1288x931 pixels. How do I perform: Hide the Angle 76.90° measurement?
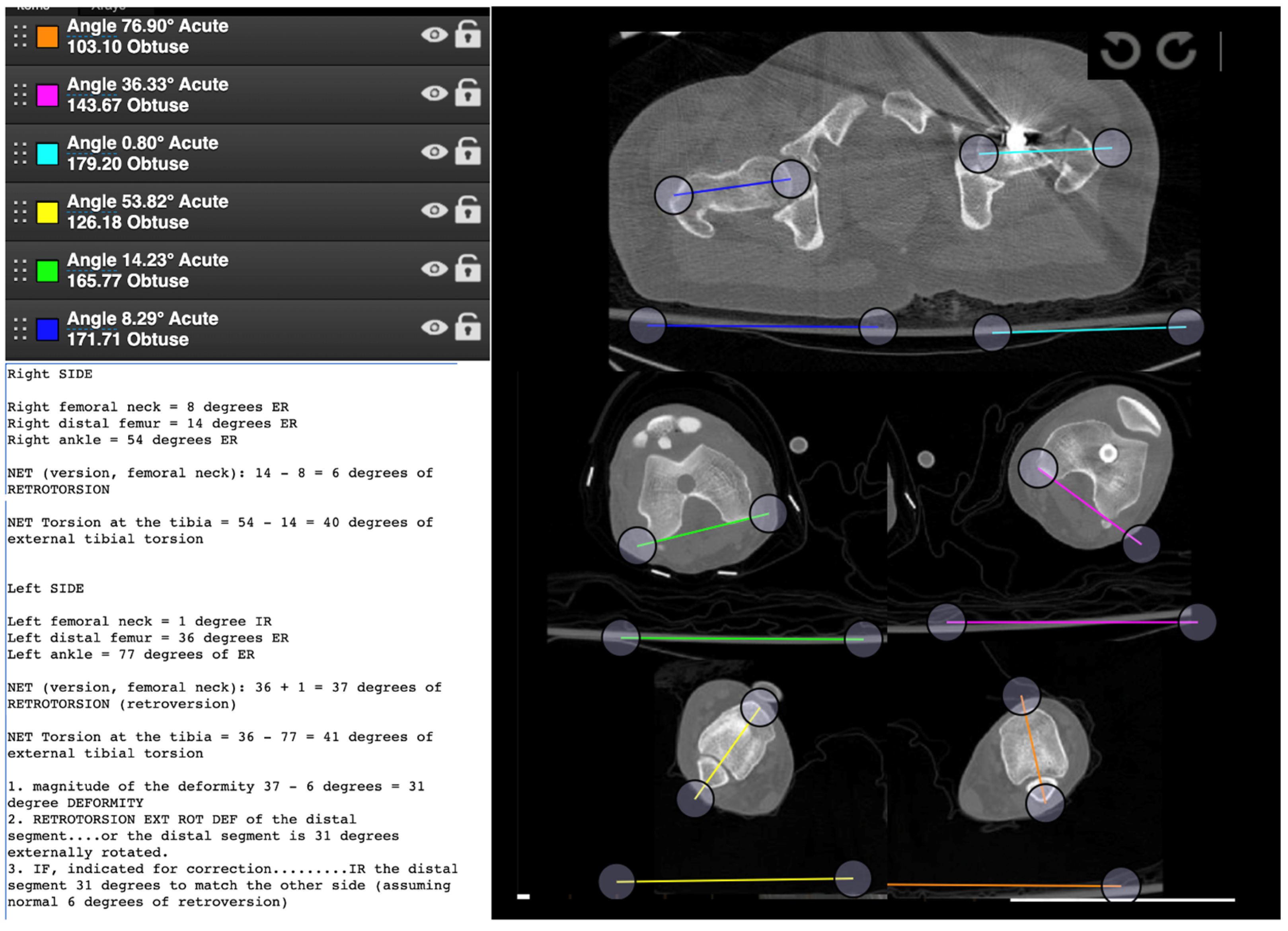[x=435, y=35]
